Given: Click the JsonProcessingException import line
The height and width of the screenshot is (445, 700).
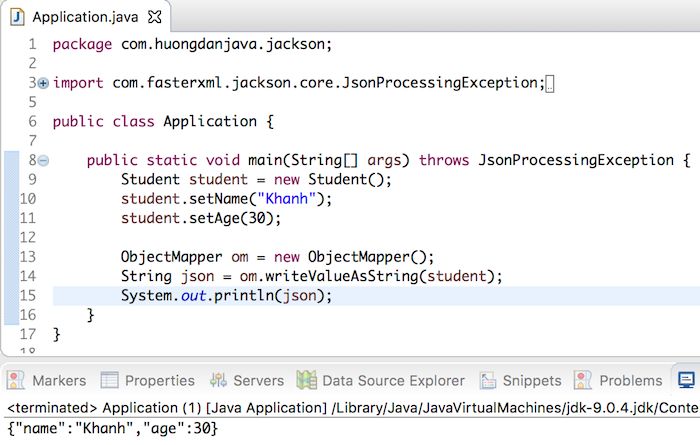Looking at the screenshot, I should pos(299,83).
